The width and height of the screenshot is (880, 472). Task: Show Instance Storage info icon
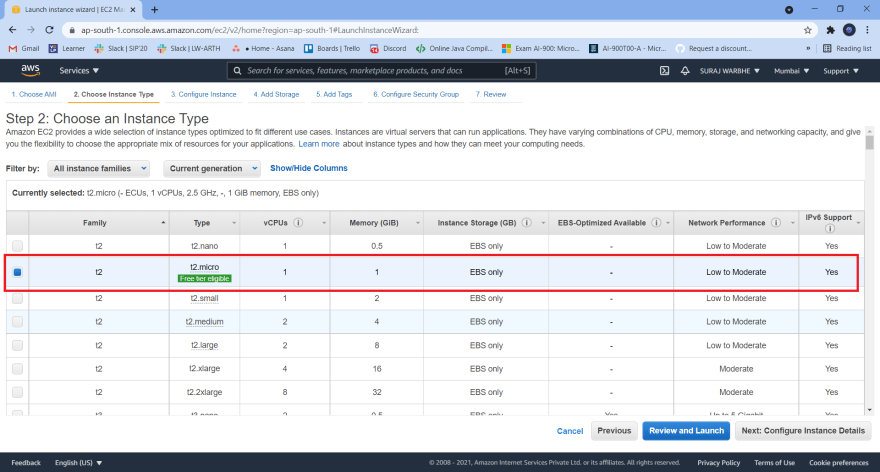[526, 223]
